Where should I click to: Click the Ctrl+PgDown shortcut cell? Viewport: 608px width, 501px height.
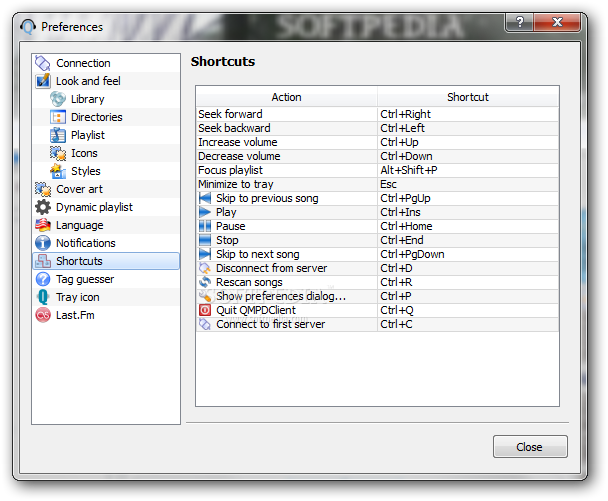(468, 254)
